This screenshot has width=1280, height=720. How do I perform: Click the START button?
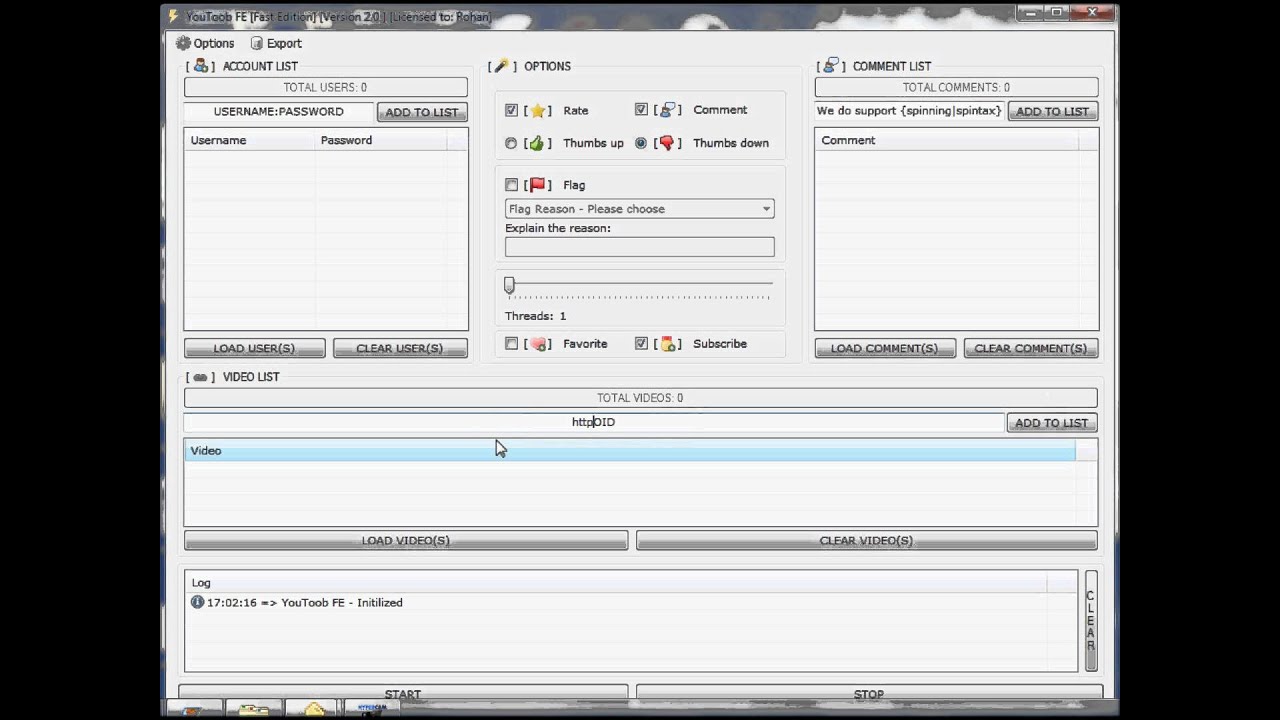pyautogui.click(x=403, y=693)
